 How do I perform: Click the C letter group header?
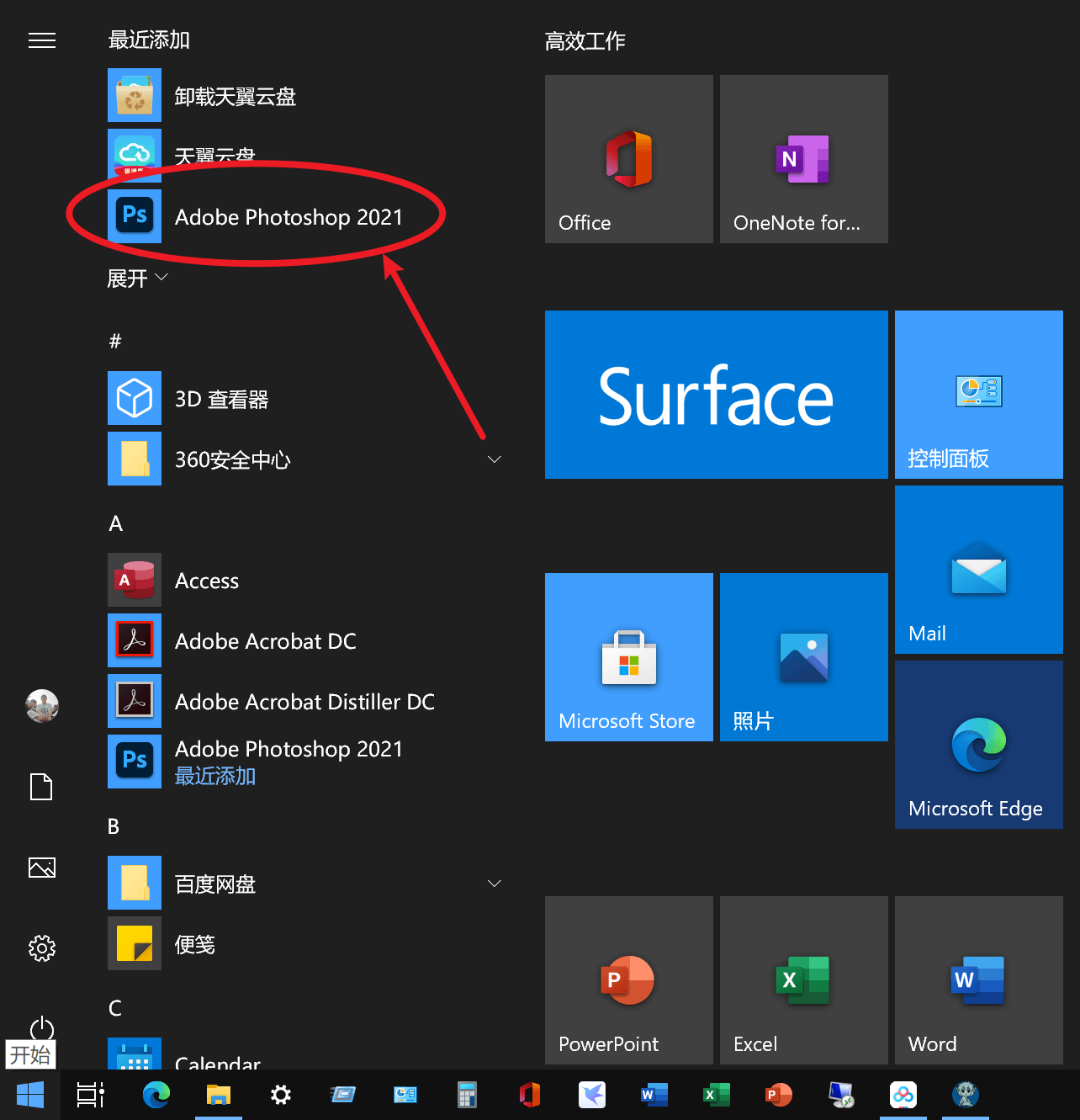pos(115,1008)
